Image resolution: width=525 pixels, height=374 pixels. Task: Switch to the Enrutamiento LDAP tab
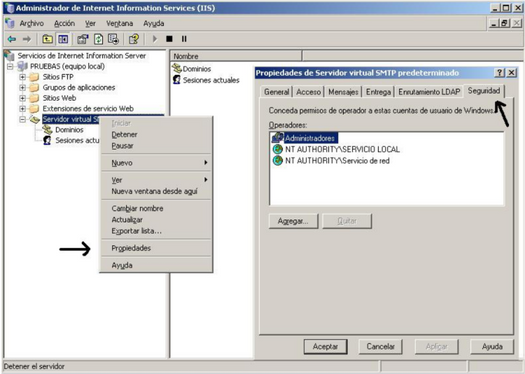point(429,92)
